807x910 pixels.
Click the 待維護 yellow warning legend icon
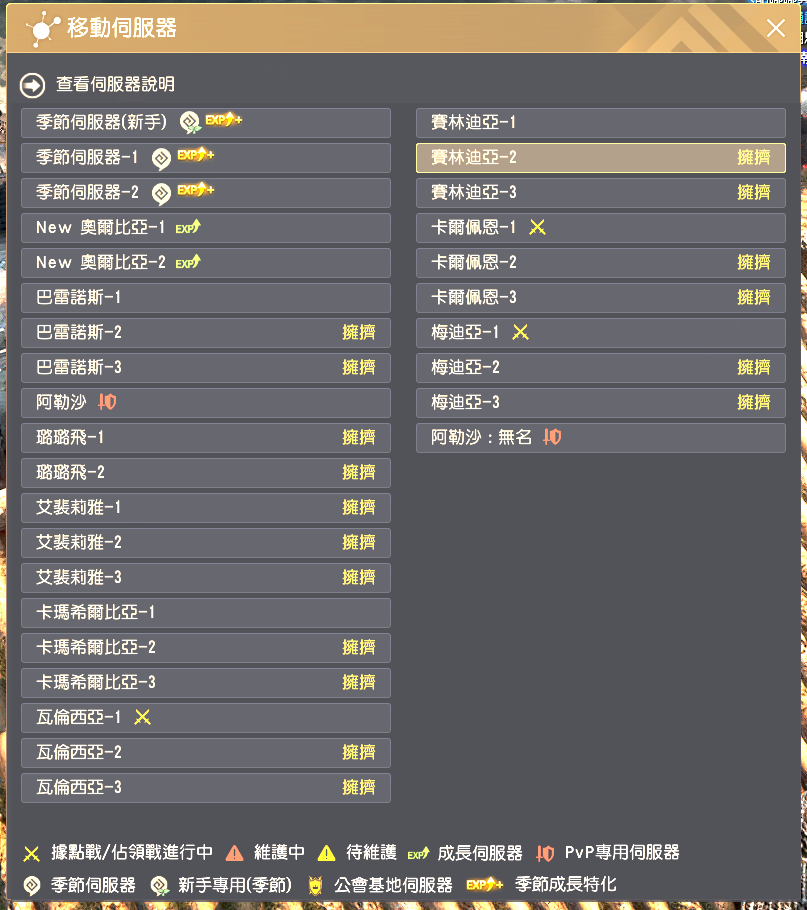(327, 853)
